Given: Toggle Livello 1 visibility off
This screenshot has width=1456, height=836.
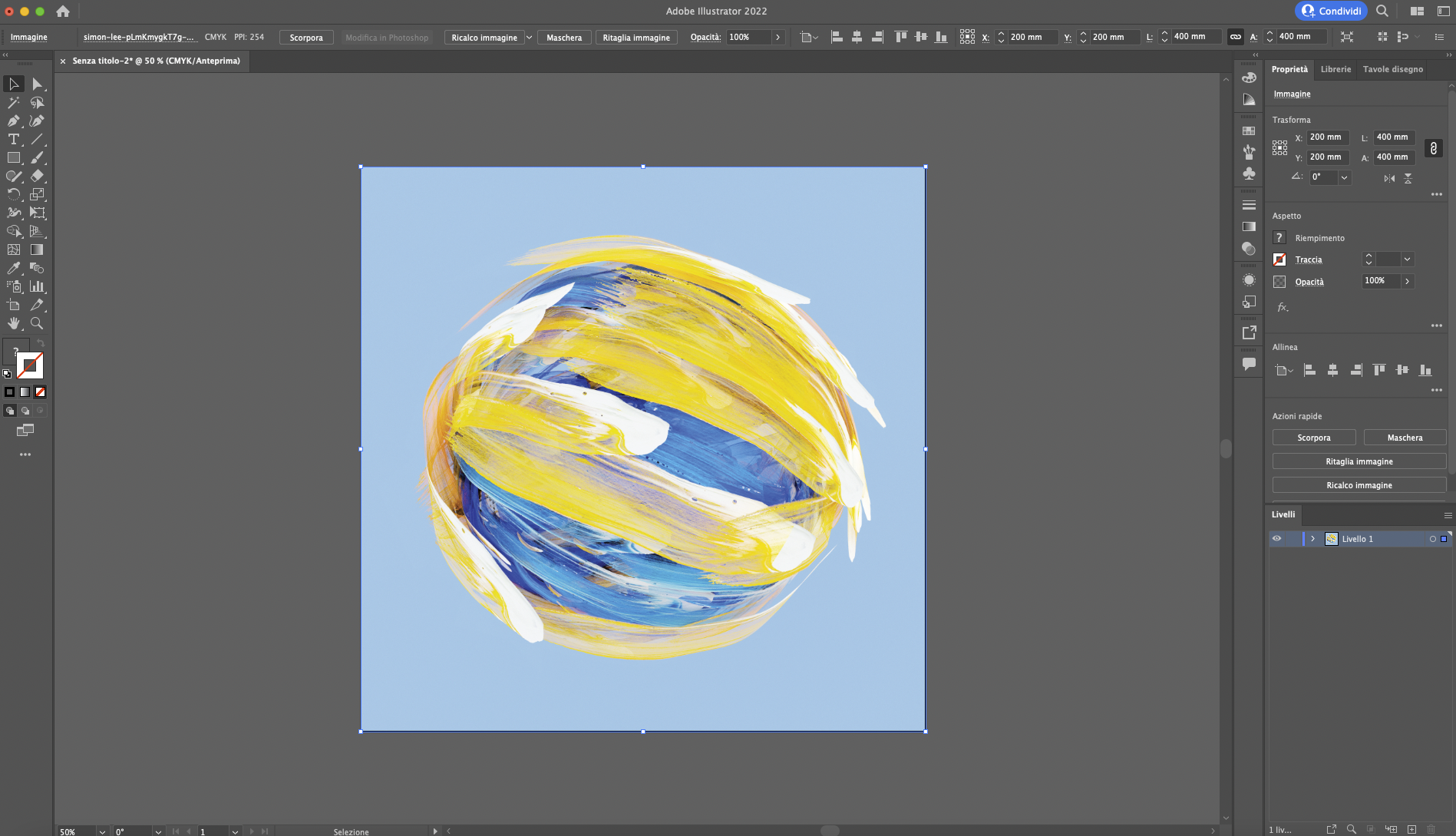Looking at the screenshot, I should pyautogui.click(x=1276, y=538).
